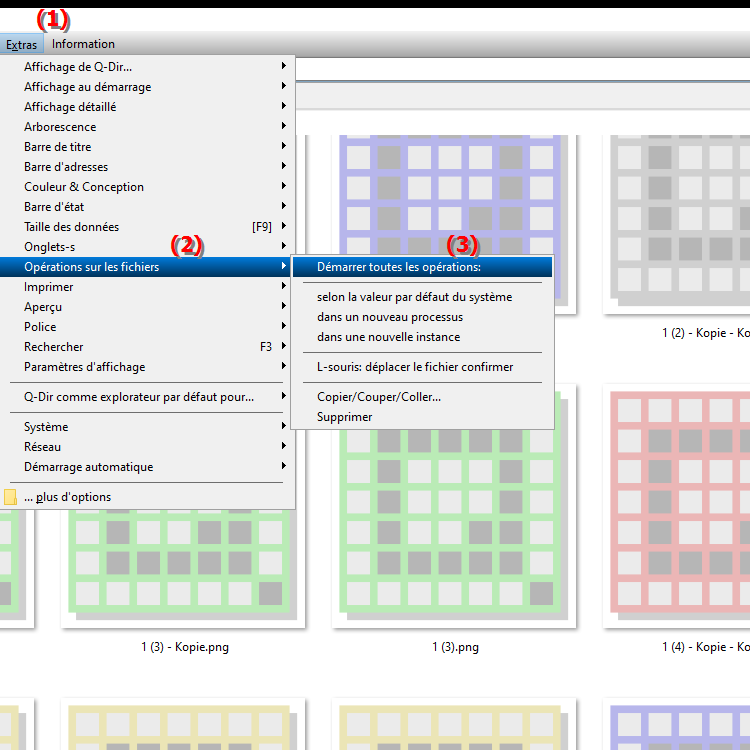This screenshot has height=750, width=750.
Task: Open the Information menu
Action: pyautogui.click(x=83, y=44)
